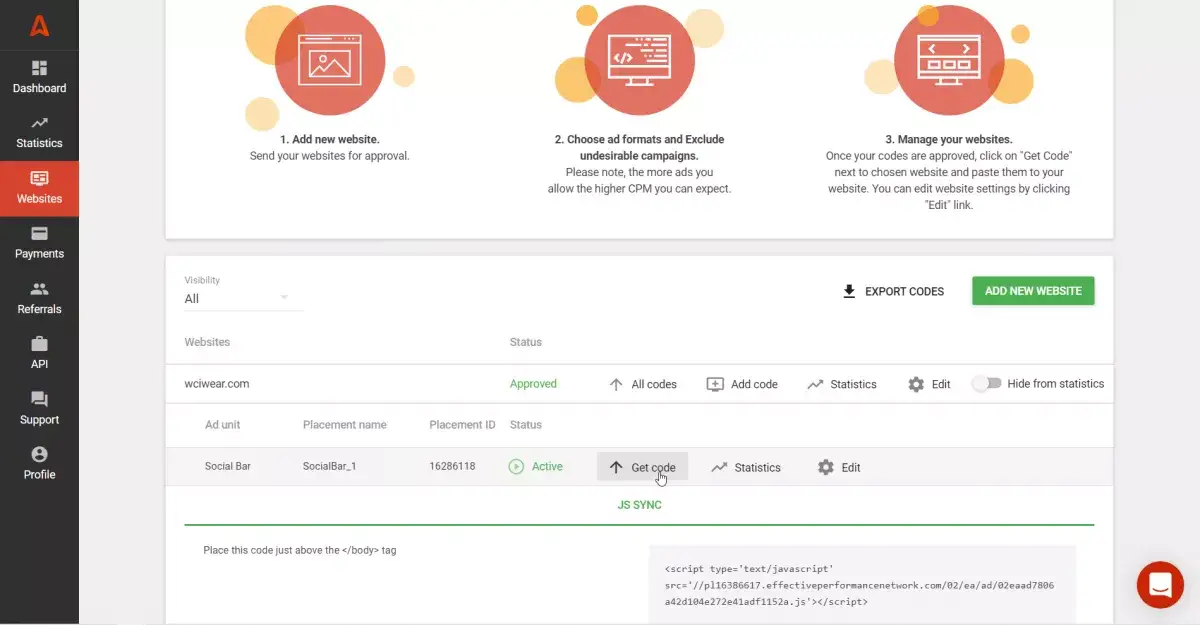Open the Support chat icon
The width and height of the screenshot is (1200, 625).
point(39,400)
